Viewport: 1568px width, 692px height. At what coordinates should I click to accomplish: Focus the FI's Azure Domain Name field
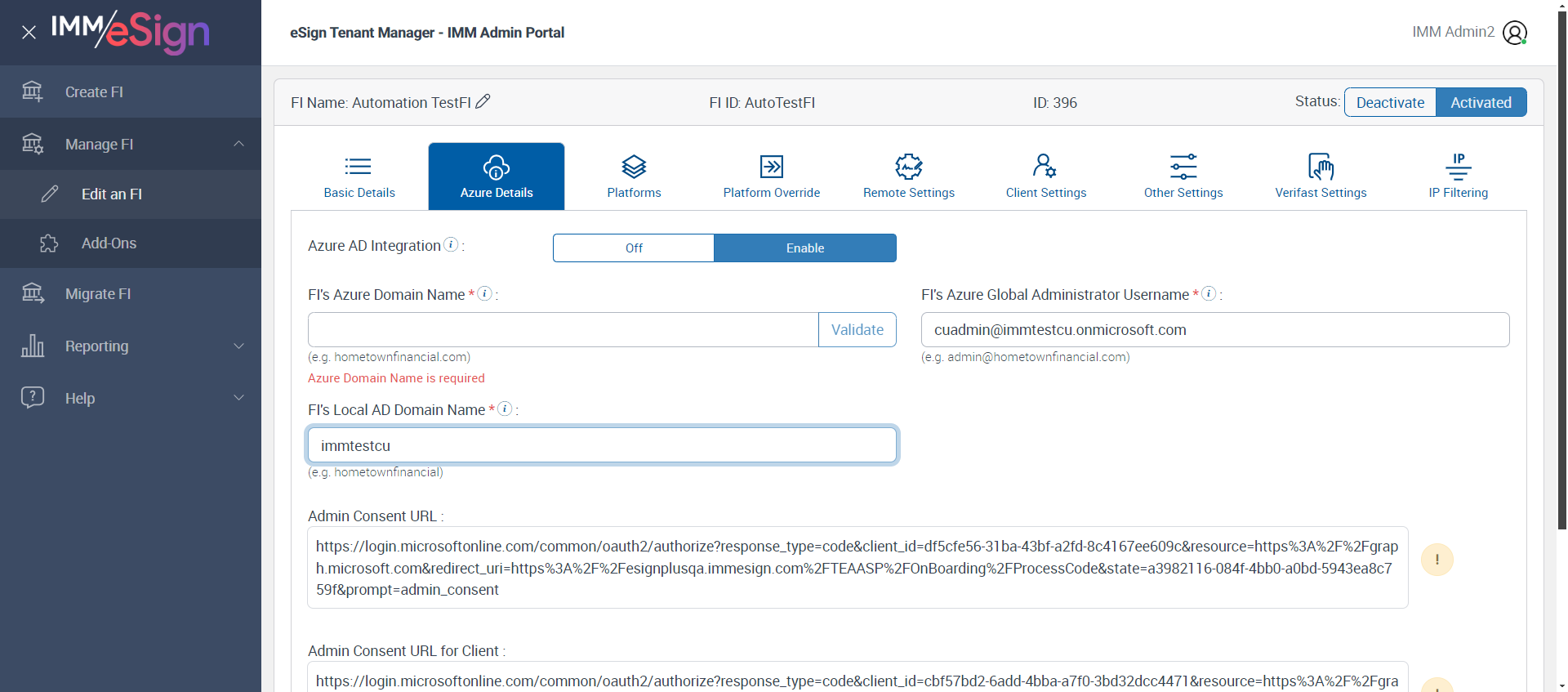pyautogui.click(x=563, y=330)
